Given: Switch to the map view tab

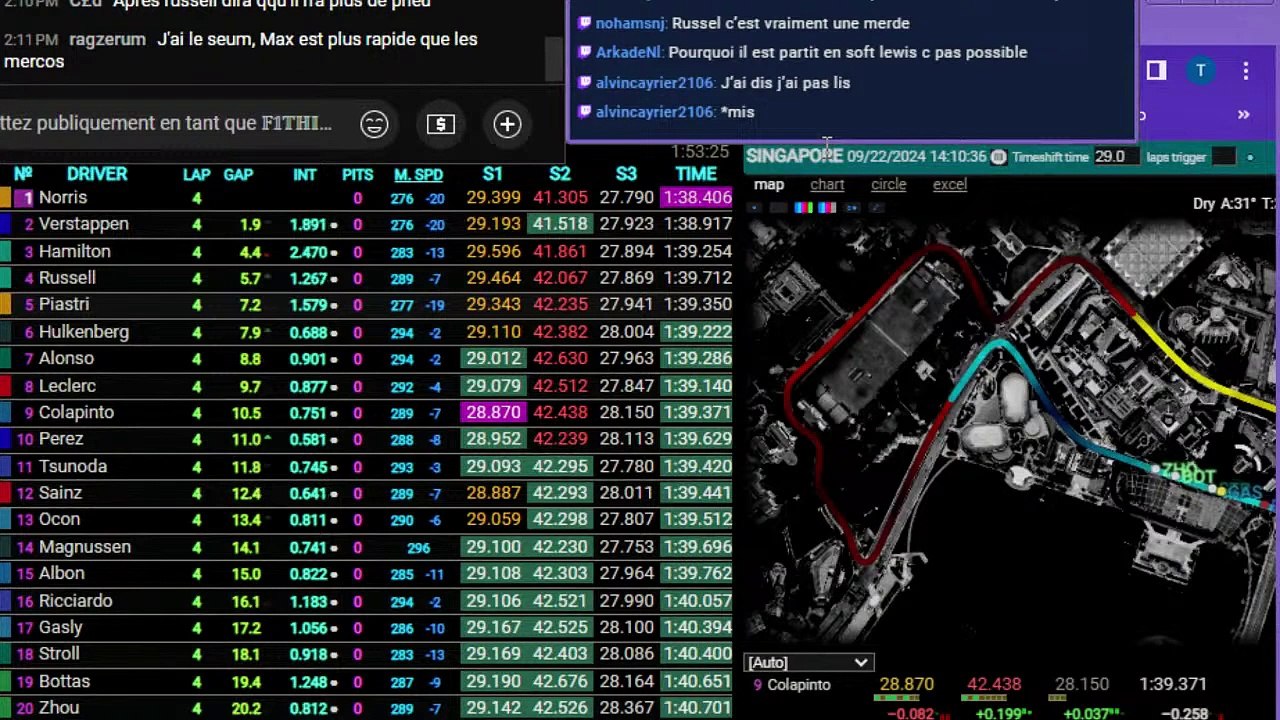Looking at the screenshot, I should pyautogui.click(x=768, y=184).
